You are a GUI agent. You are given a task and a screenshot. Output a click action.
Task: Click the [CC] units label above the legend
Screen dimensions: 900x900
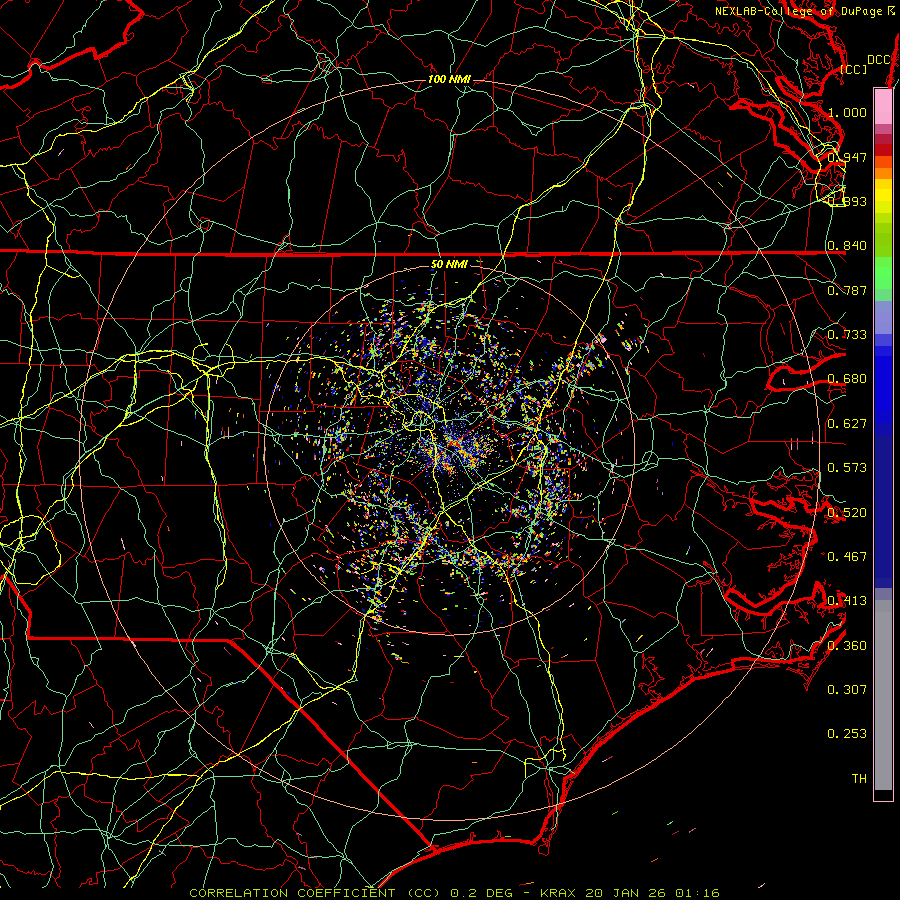854,69
